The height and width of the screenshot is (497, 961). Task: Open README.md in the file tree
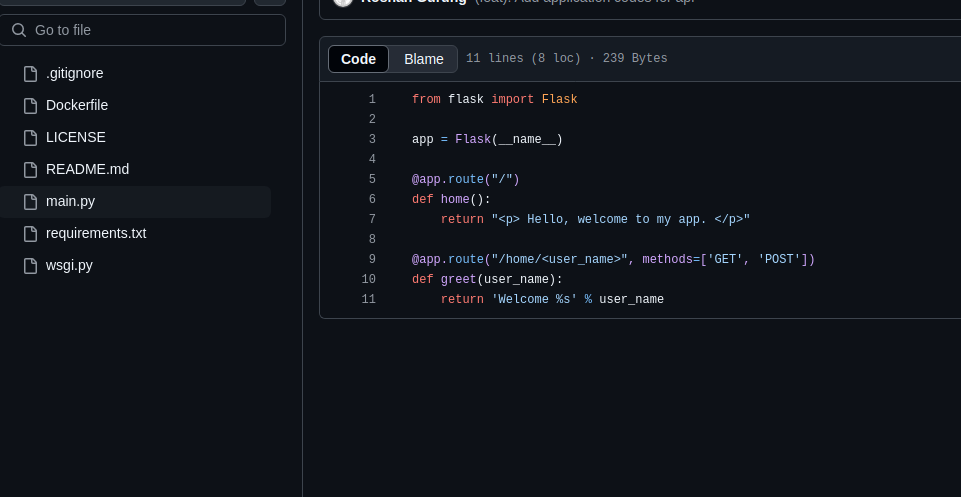pos(88,169)
